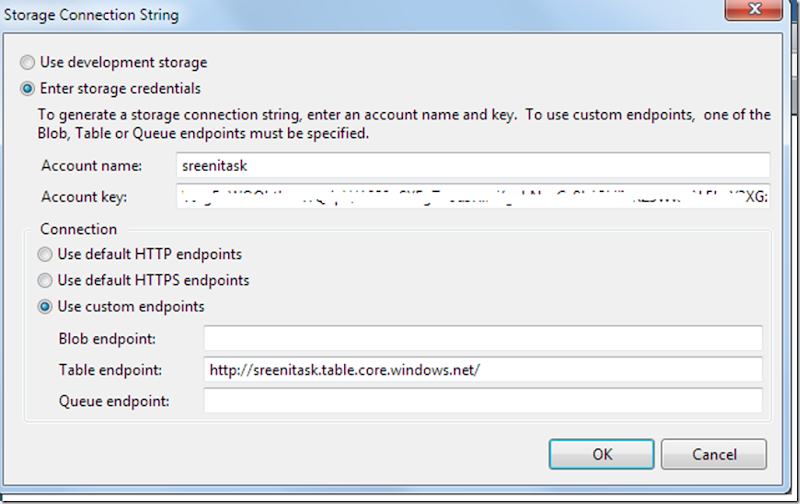Pick the Use custom endpoints radio

(x=45, y=306)
